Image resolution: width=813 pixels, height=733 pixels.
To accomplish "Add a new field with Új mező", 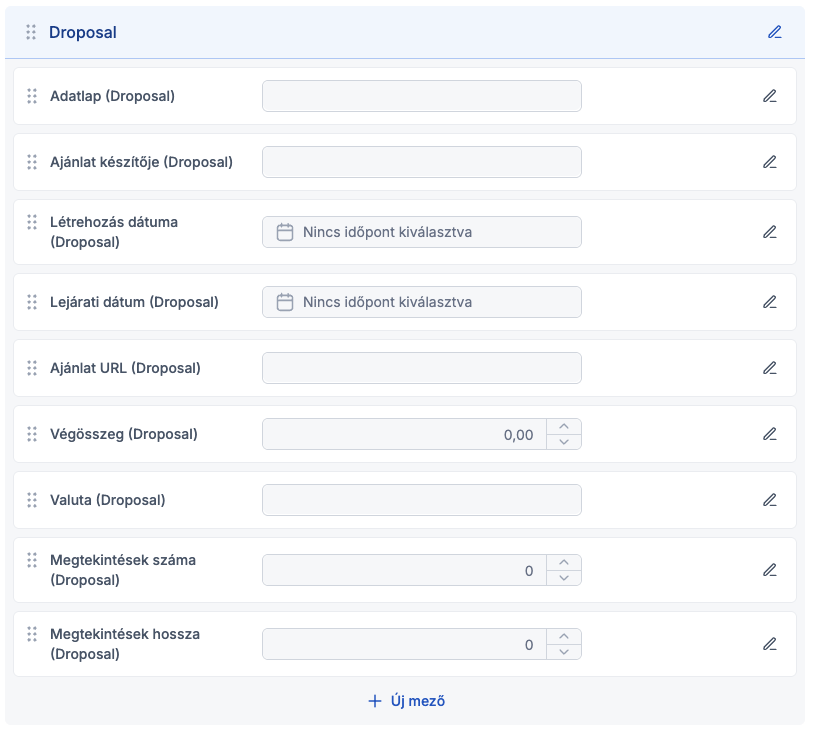I will (x=405, y=701).
